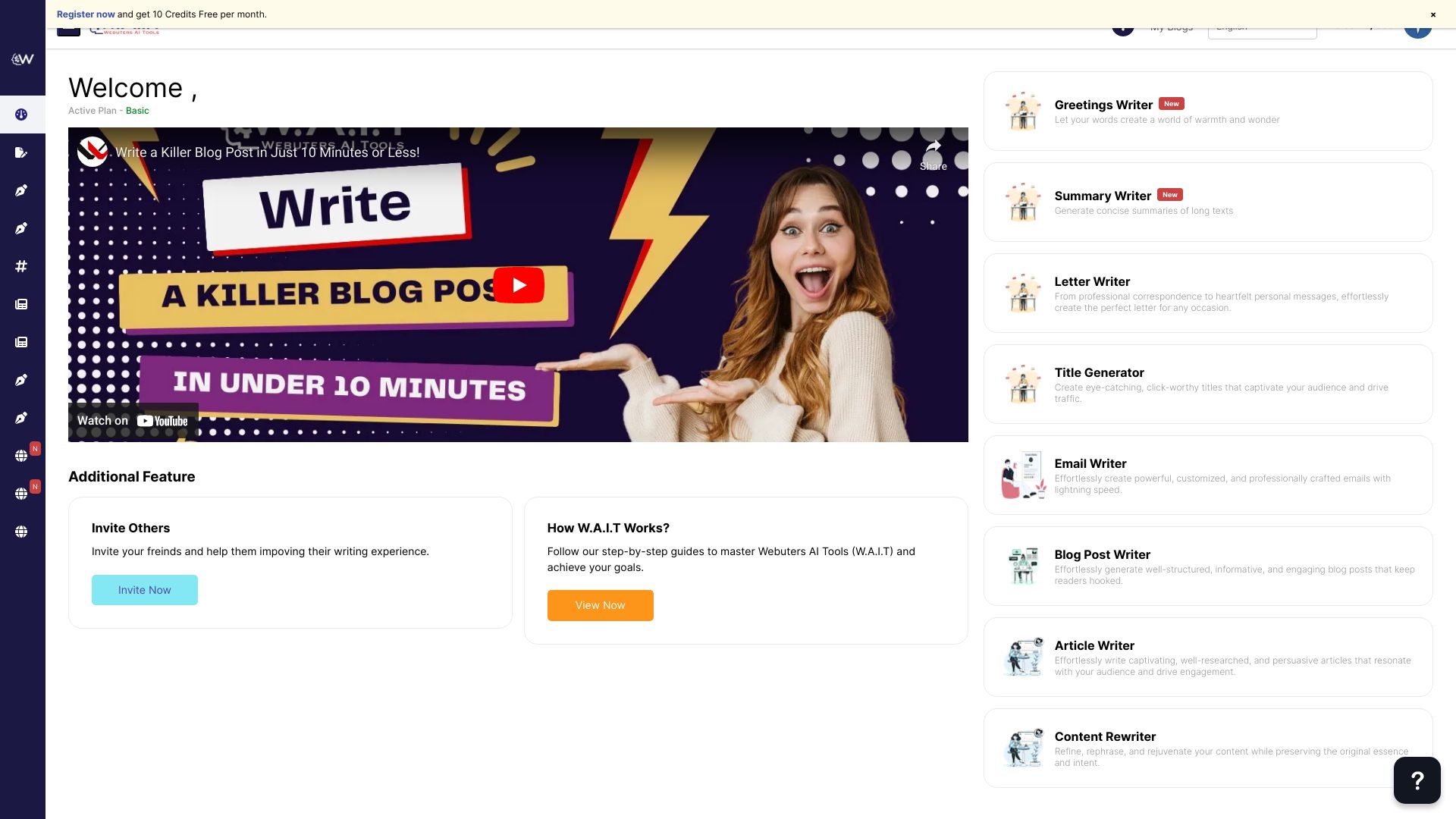Open the sidebar globe icon without badge

(21, 532)
